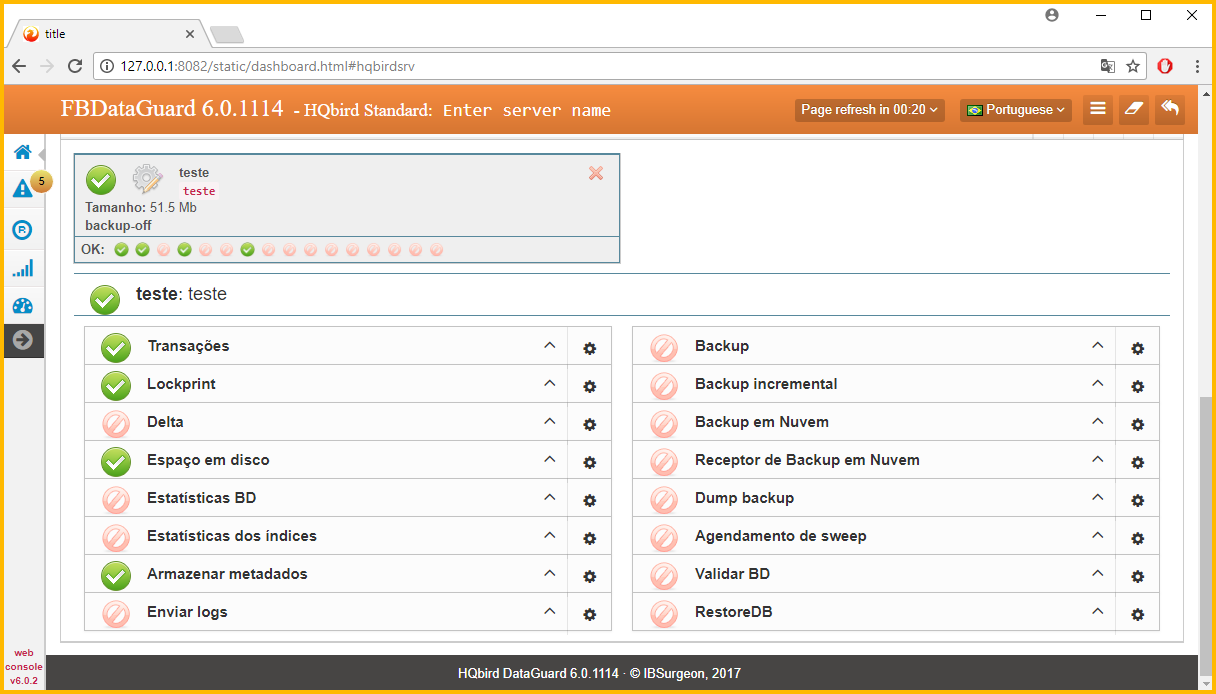
Task: Open settings gear for Espaço em disco
Action: coord(590,462)
